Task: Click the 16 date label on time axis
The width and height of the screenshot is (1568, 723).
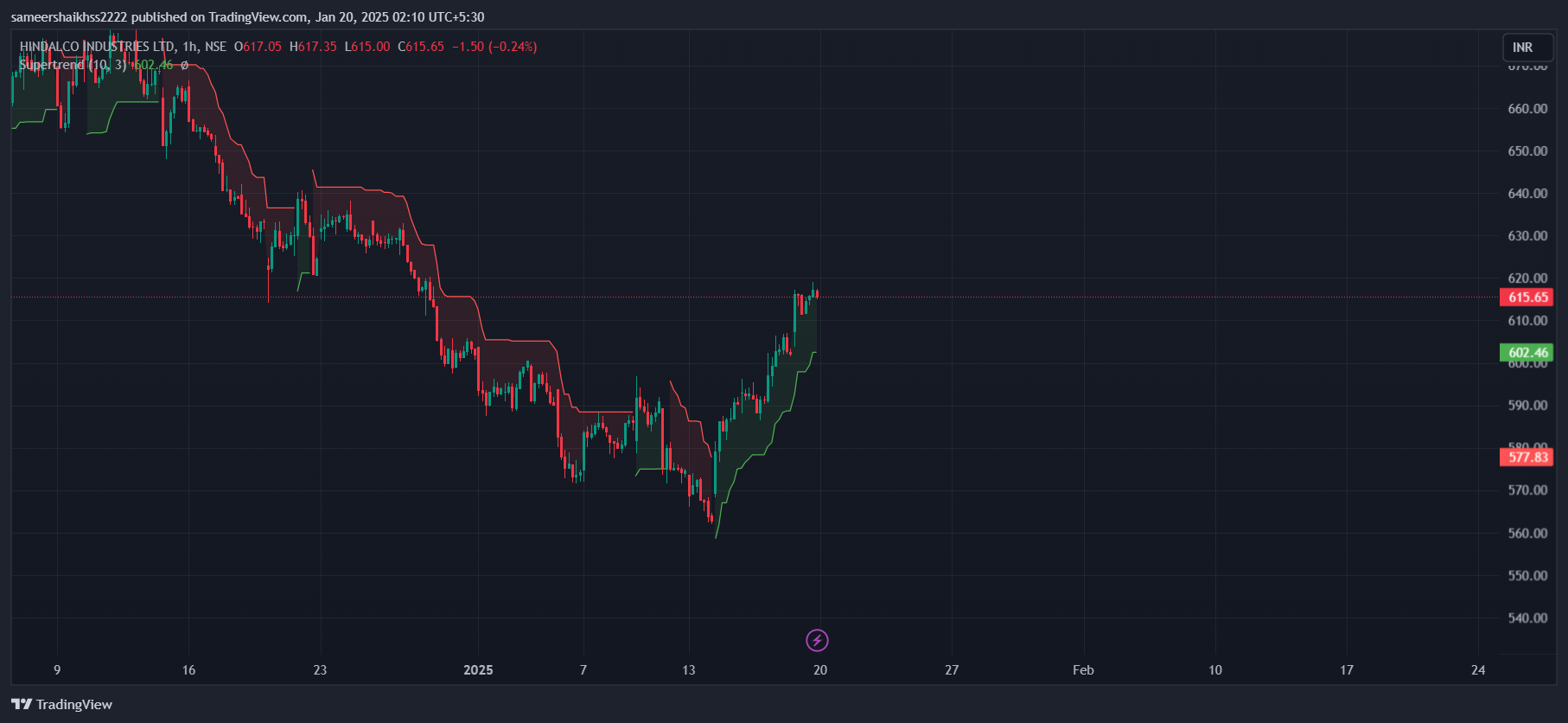Action: tap(188, 669)
